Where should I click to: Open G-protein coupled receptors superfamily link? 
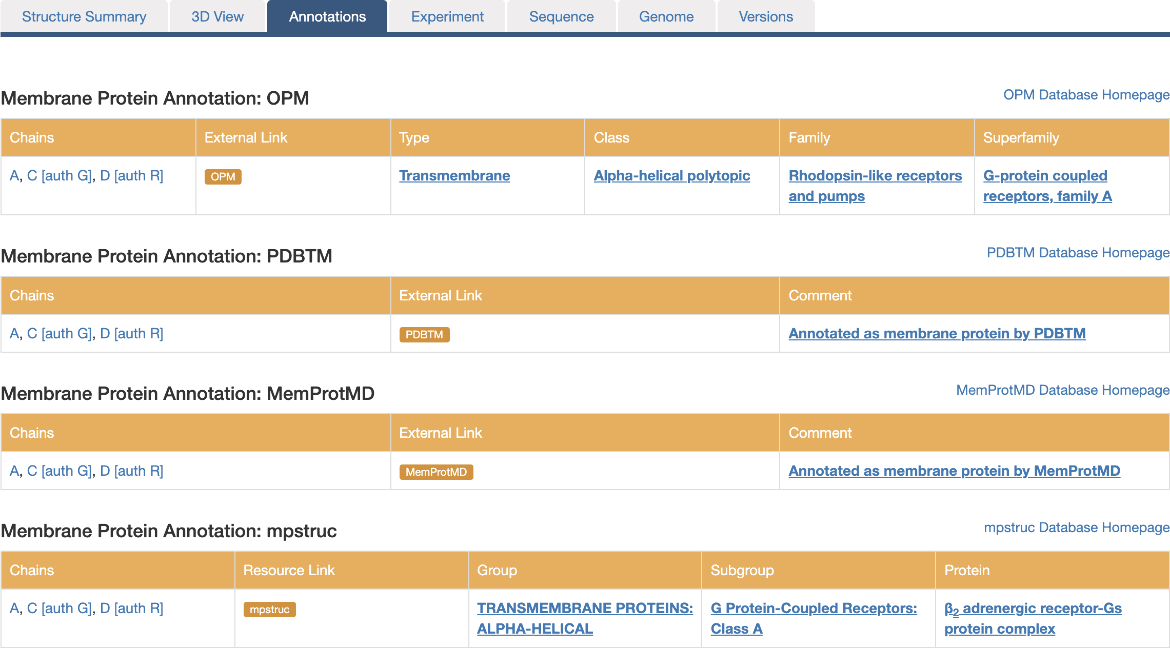1046,186
